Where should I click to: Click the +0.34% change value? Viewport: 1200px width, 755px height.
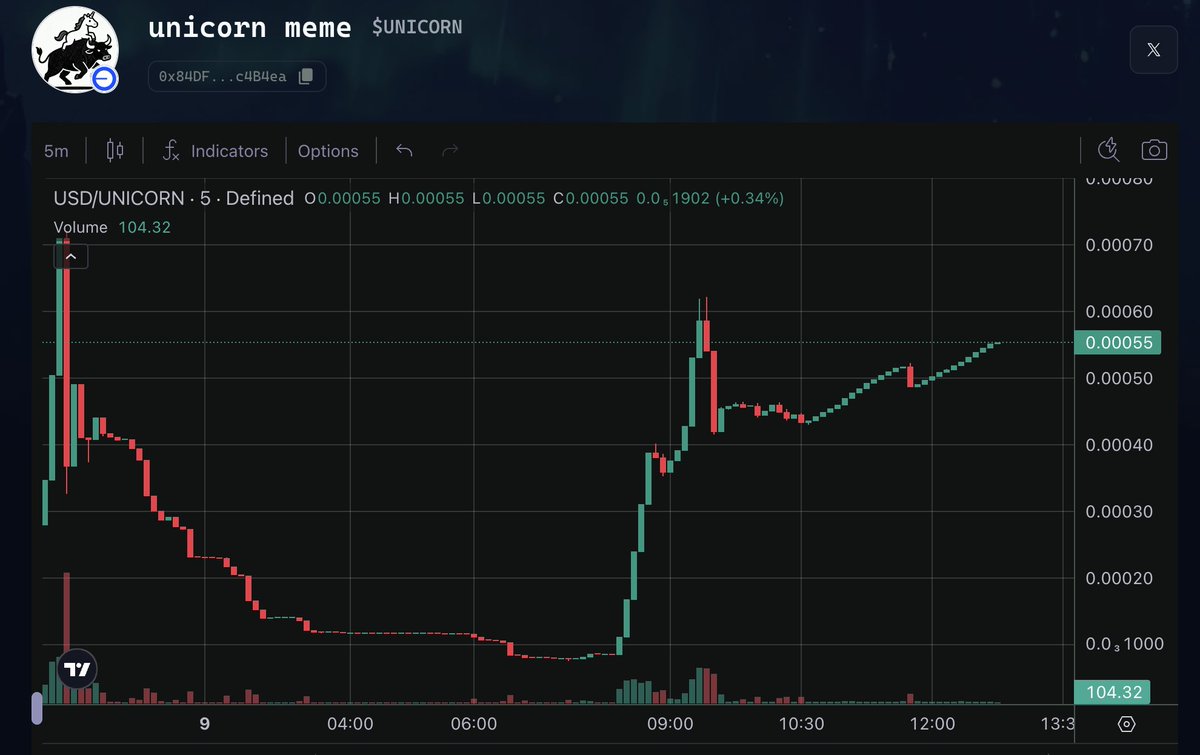click(x=748, y=199)
